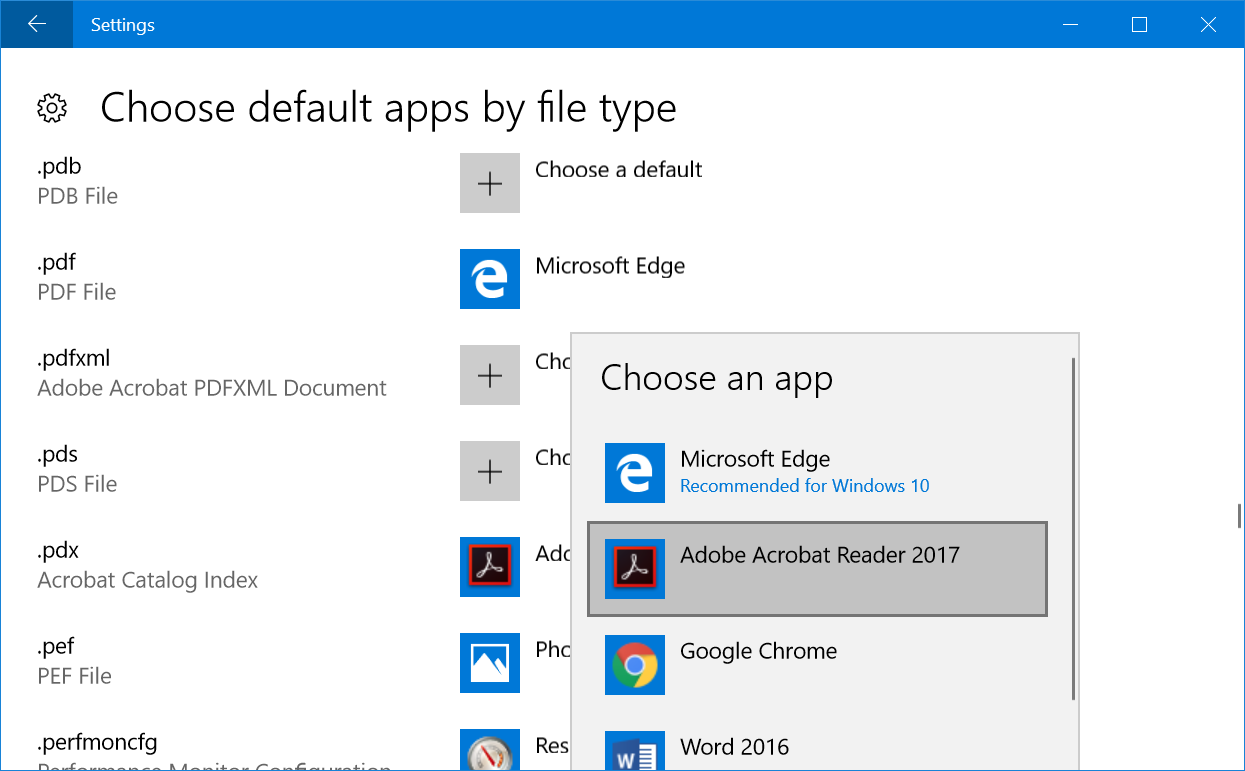Click the Choose an app popup scrollbar

pyautogui.click(x=1074, y=530)
